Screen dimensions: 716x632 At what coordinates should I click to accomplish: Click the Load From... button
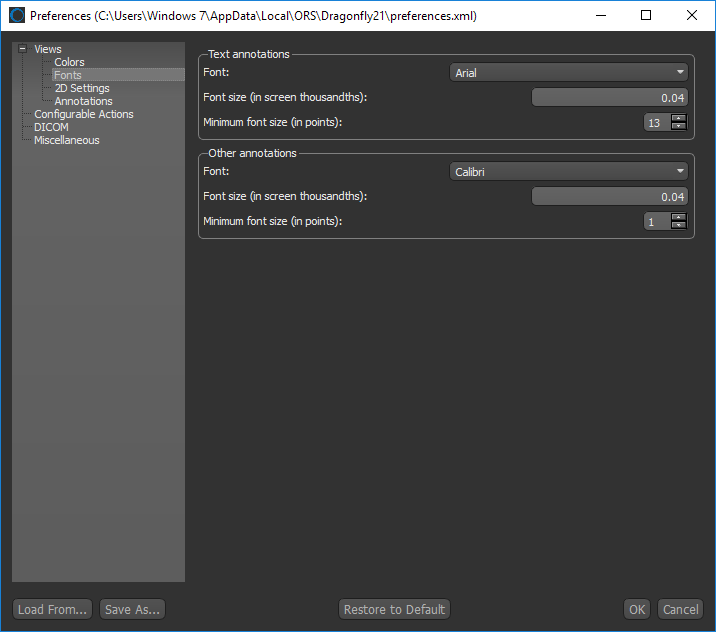(53, 609)
